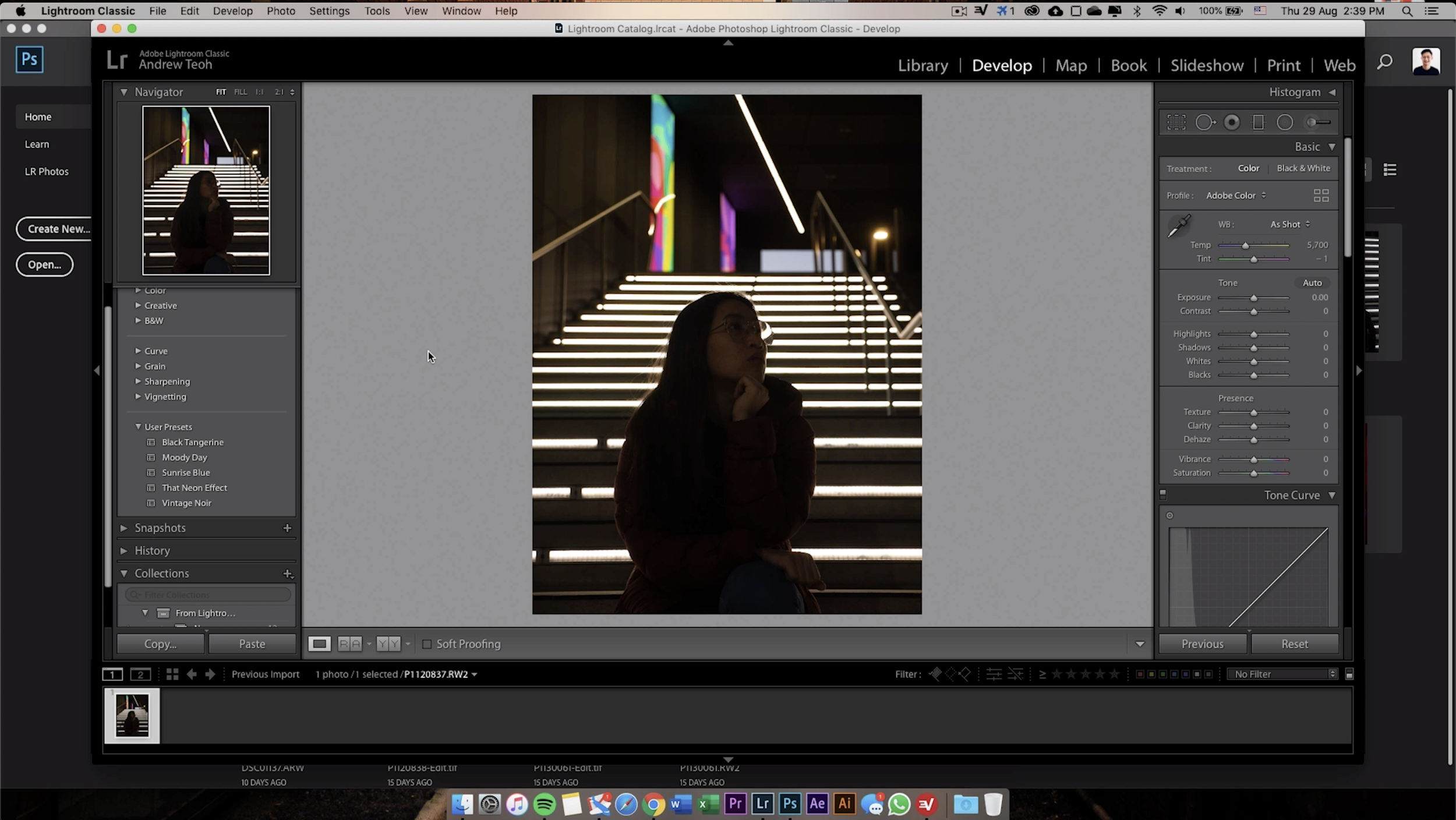Enable the Soft Proofing checkbox
Screen dimensions: 1456x820
(x=427, y=644)
